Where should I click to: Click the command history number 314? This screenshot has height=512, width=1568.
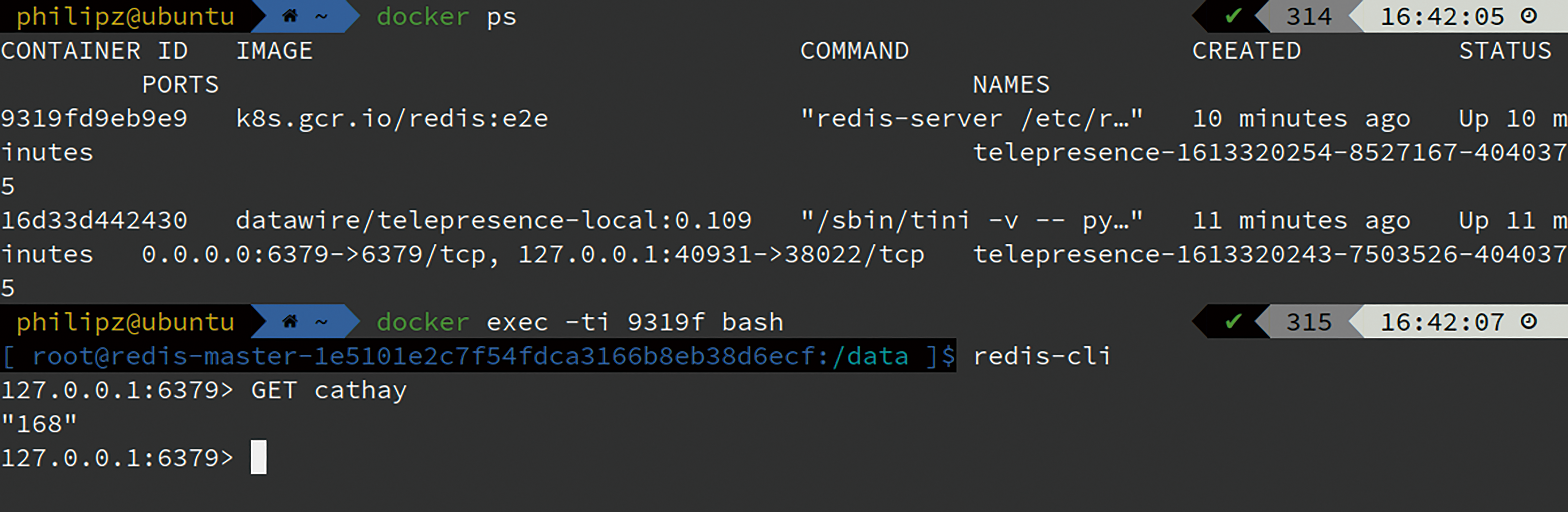coord(1309,16)
